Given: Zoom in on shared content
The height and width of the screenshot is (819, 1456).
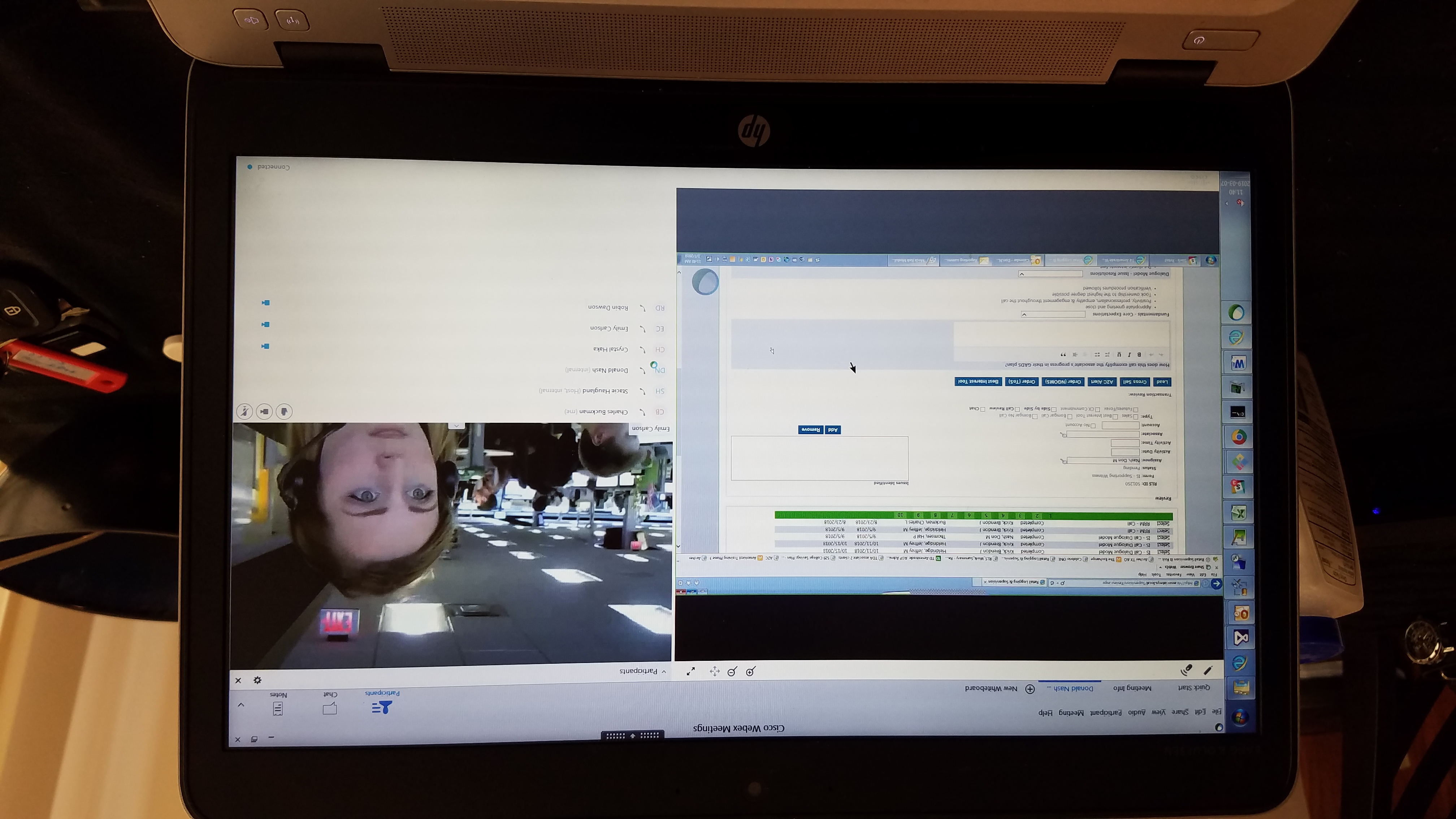Looking at the screenshot, I should click(x=751, y=671).
